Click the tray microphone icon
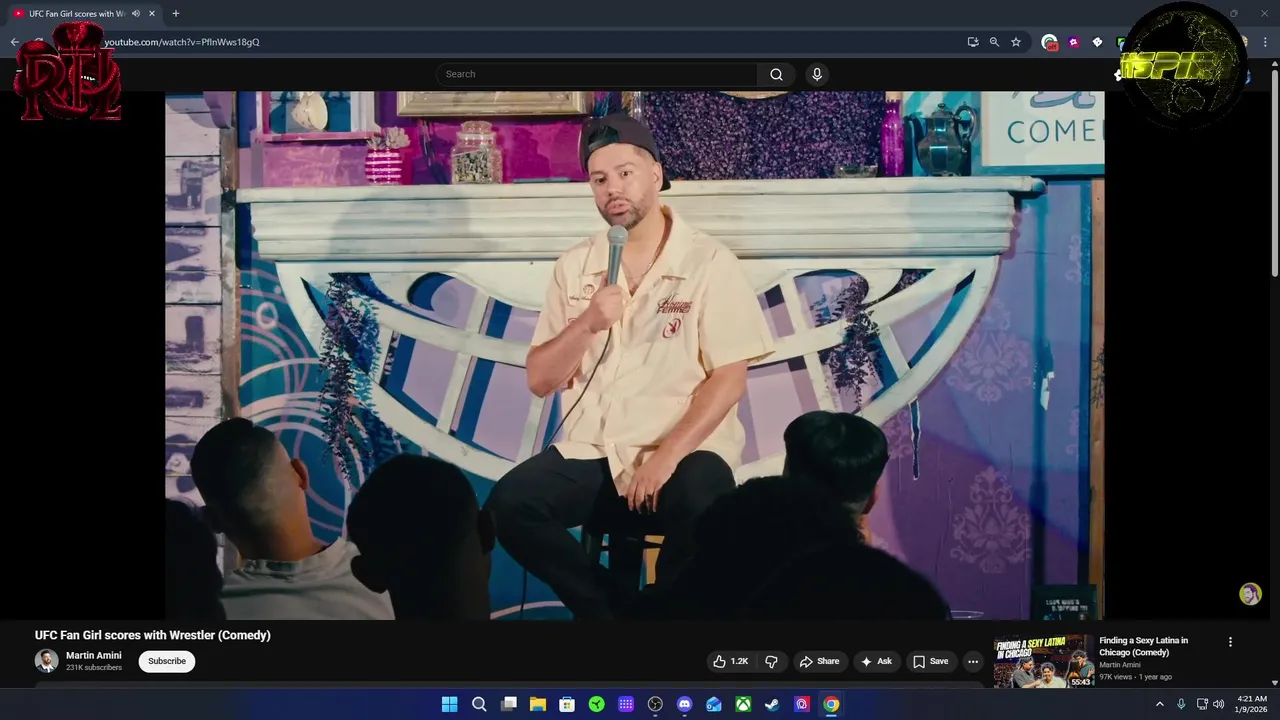The image size is (1280, 720). 1181,704
